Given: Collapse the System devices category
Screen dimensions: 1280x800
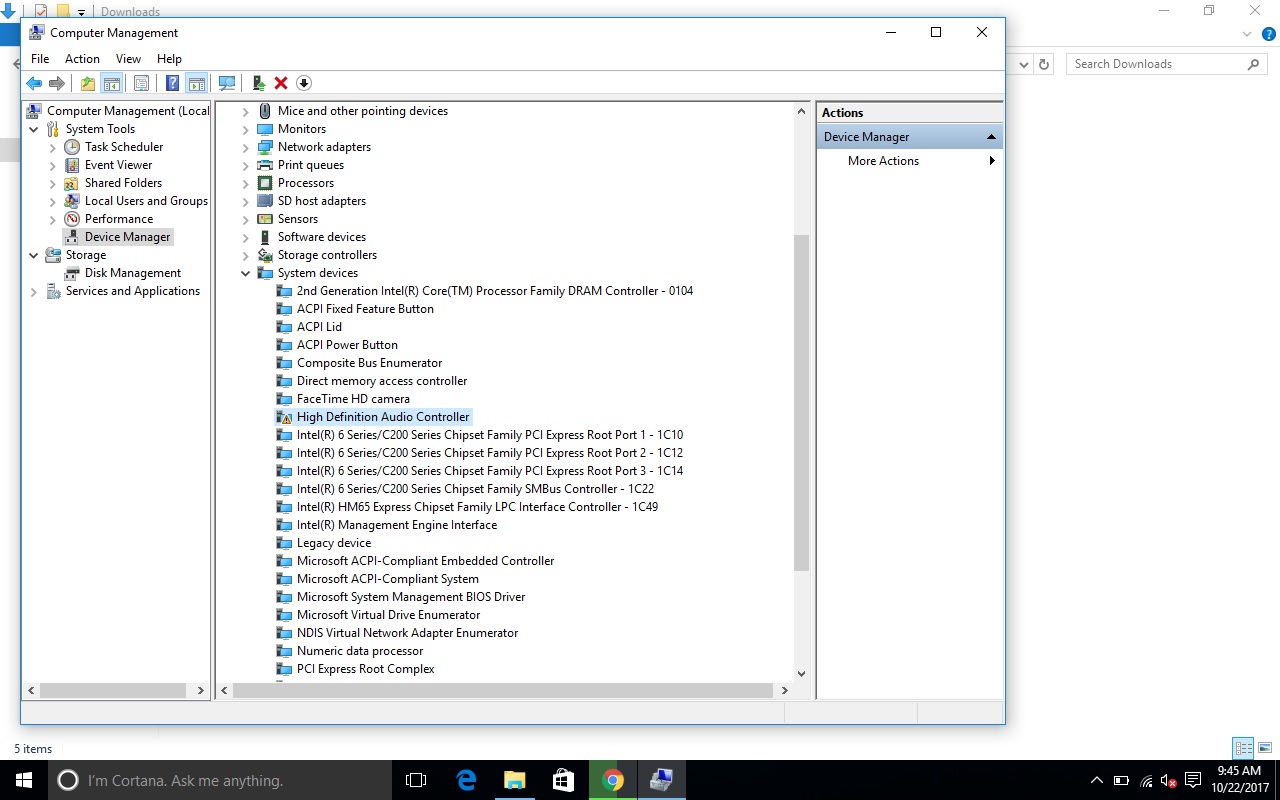Looking at the screenshot, I should coord(246,273).
